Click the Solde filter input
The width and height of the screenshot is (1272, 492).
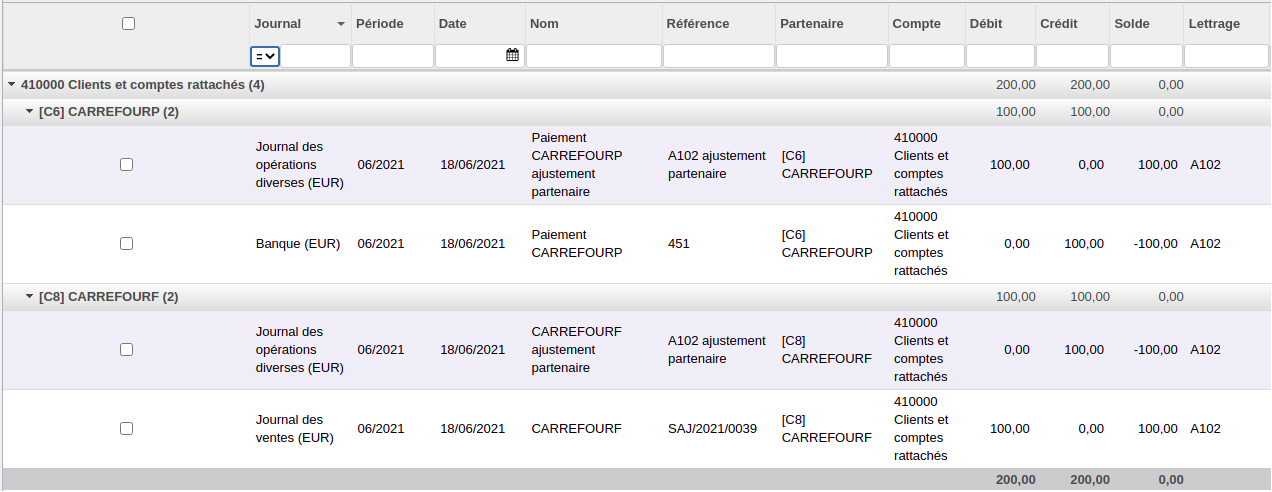[1146, 56]
